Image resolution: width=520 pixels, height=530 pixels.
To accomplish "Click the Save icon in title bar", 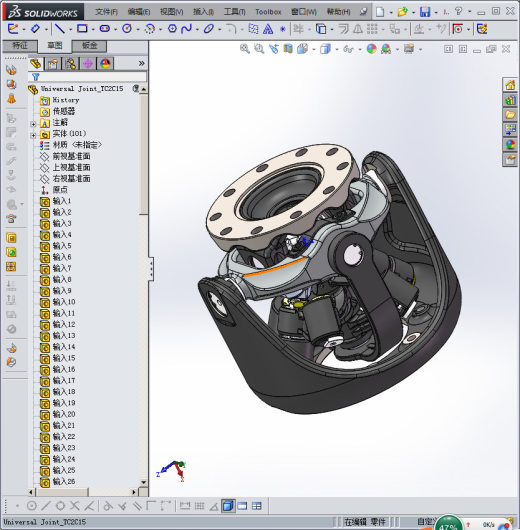I will [x=425, y=12].
